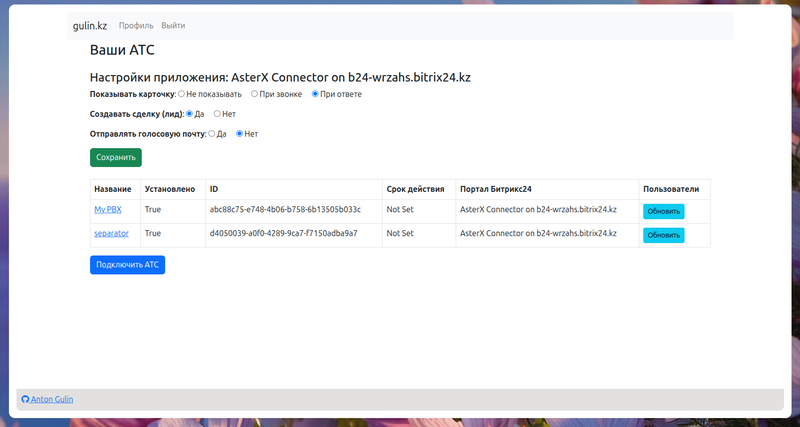The height and width of the screenshot is (427, 800).
Task: Open the Профиль navigation item
Action: point(136,26)
